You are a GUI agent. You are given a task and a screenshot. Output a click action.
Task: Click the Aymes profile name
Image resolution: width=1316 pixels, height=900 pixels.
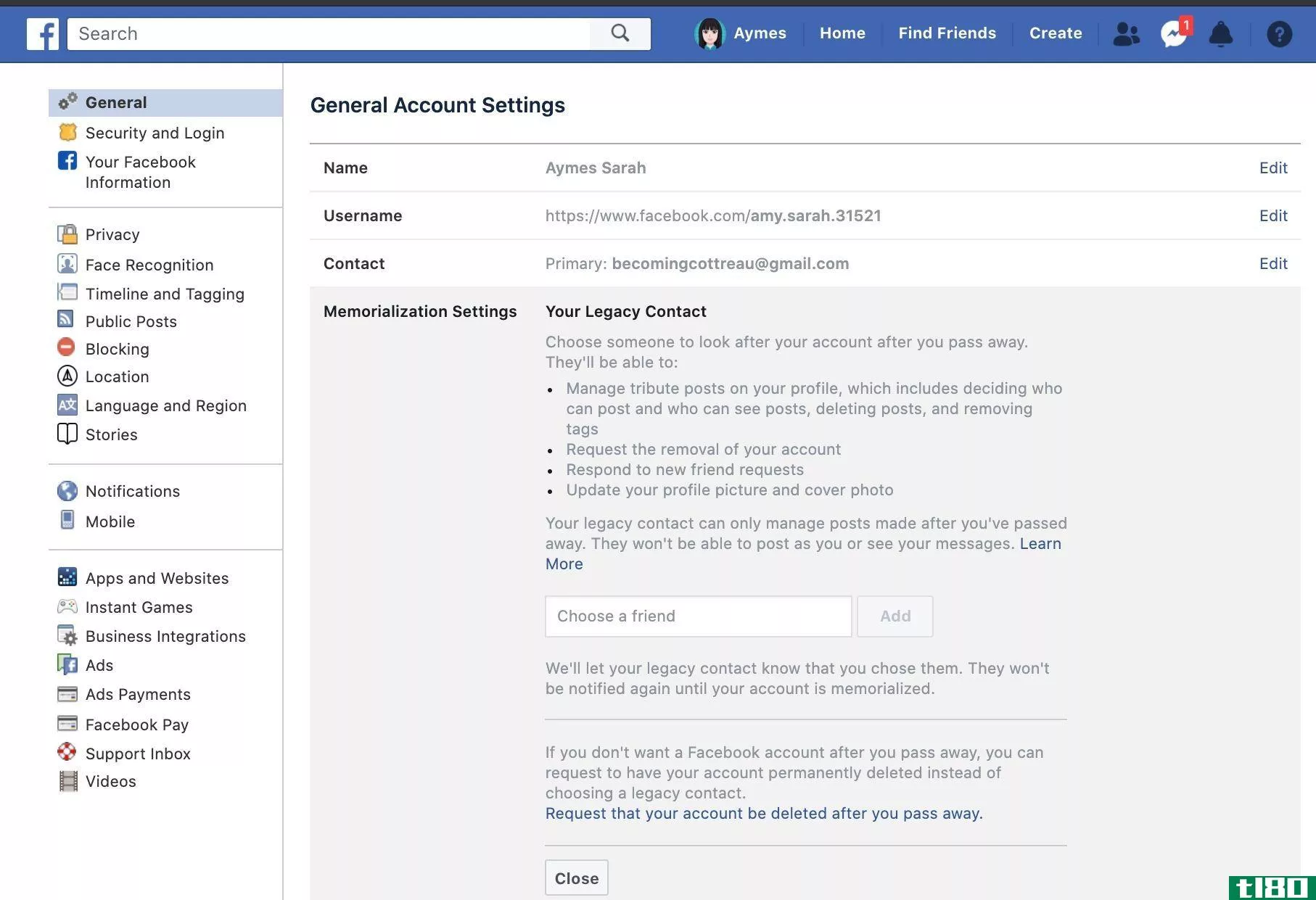(x=760, y=33)
